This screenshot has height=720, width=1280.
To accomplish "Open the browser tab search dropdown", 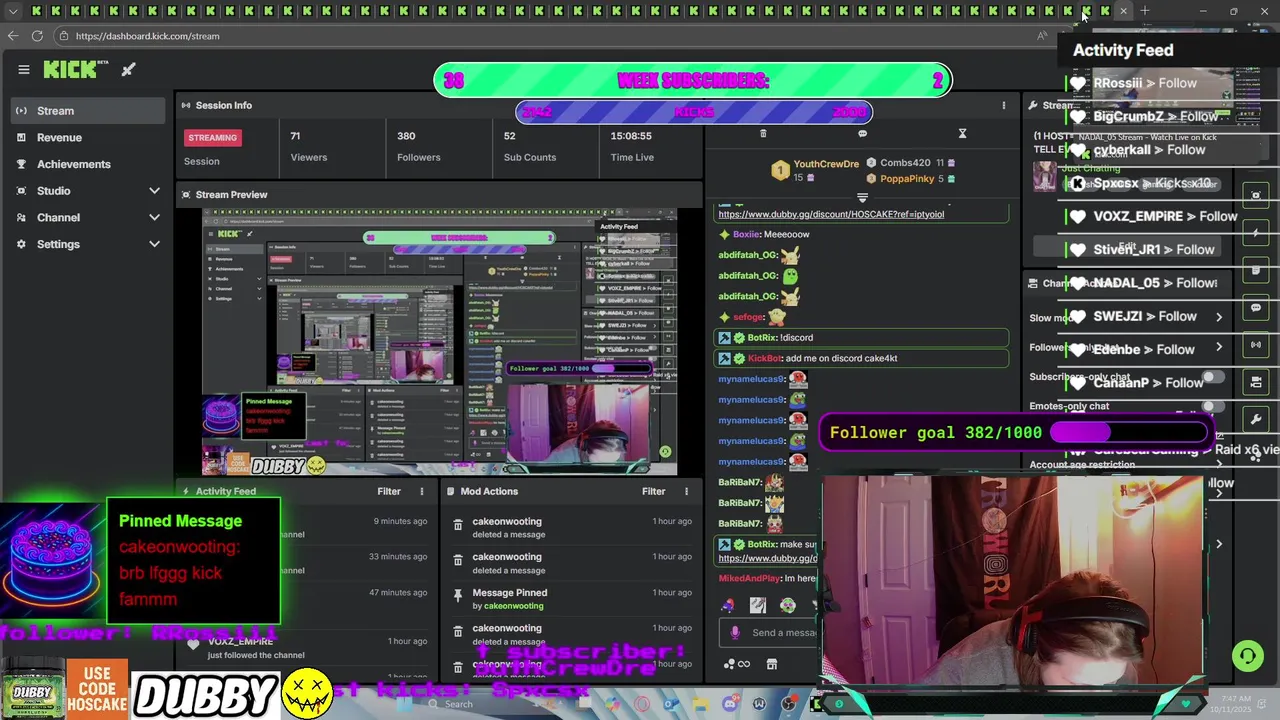I will point(13,11).
